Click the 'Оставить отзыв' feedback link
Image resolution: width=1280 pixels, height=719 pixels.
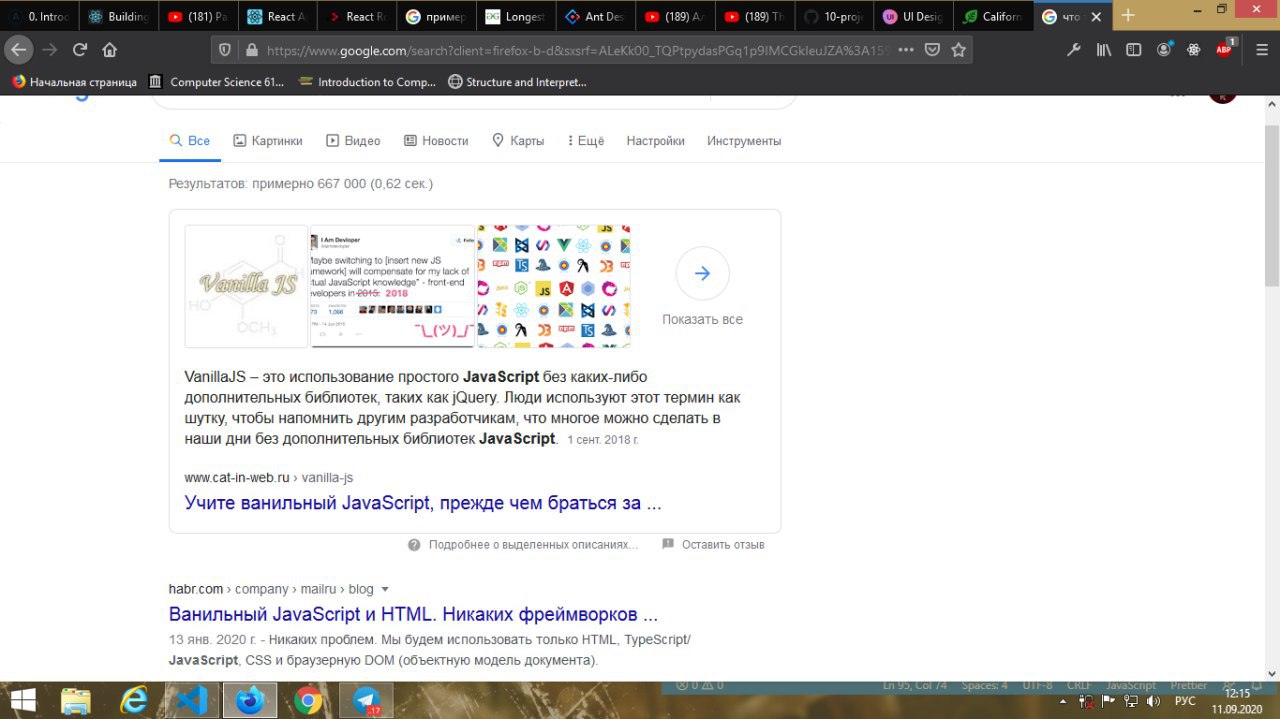click(713, 545)
